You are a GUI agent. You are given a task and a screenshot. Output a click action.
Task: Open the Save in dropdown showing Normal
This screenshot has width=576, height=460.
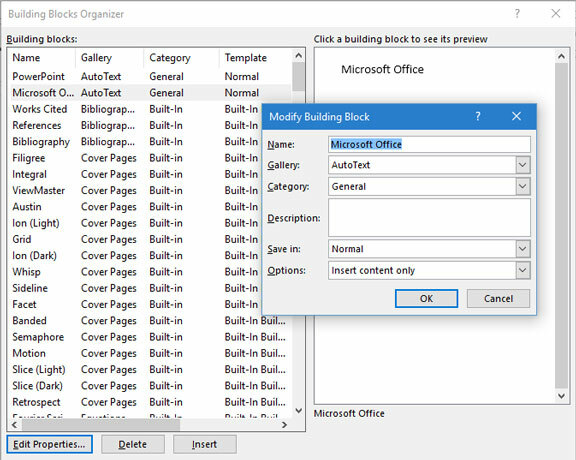pos(522,249)
